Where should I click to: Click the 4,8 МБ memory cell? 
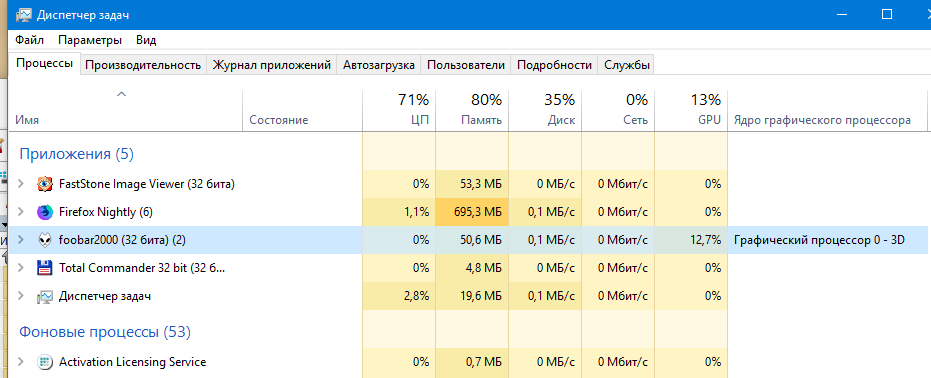472,268
